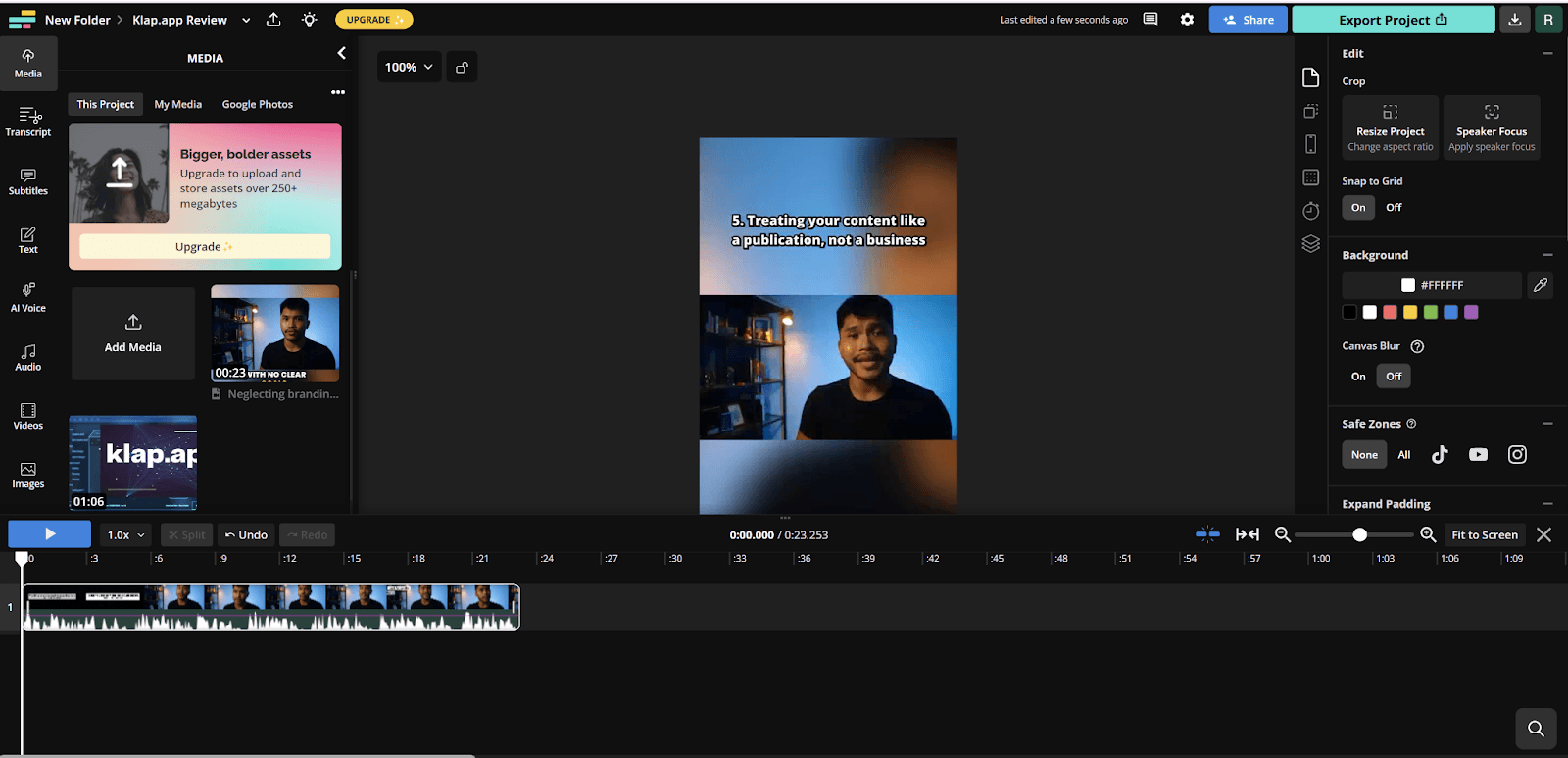Collapse the Background section

(x=1547, y=255)
